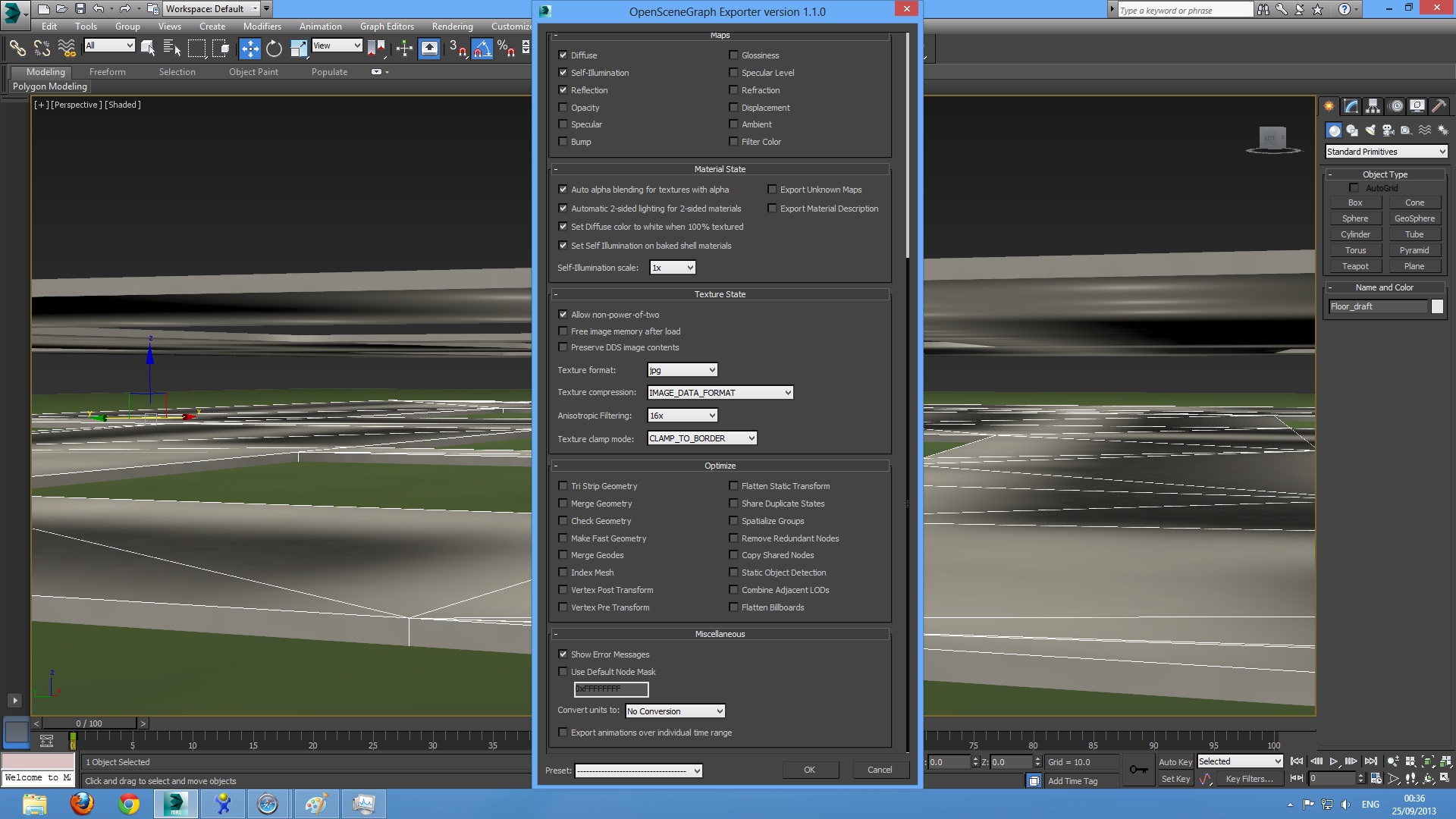The width and height of the screenshot is (1456, 819).
Task: Enable the Opacity map checkbox
Action: click(x=563, y=108)
